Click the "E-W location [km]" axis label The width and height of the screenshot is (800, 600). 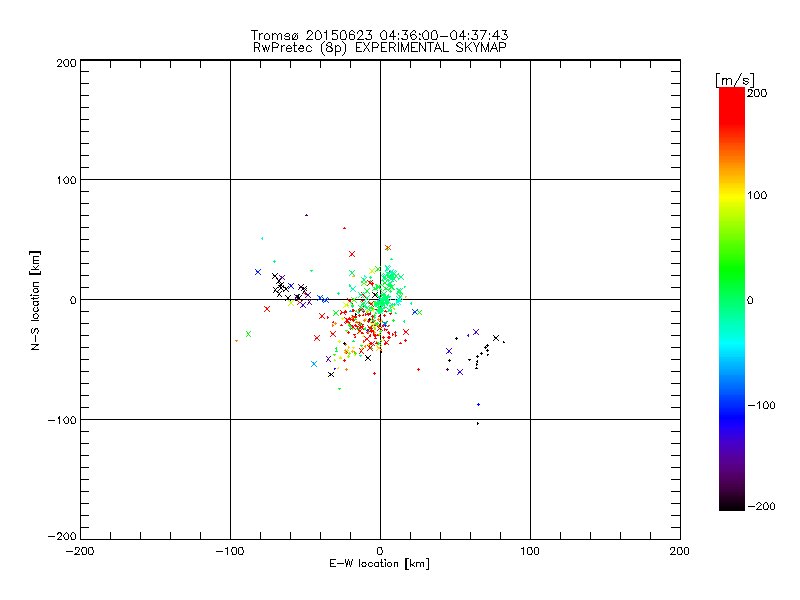(379, 564)
